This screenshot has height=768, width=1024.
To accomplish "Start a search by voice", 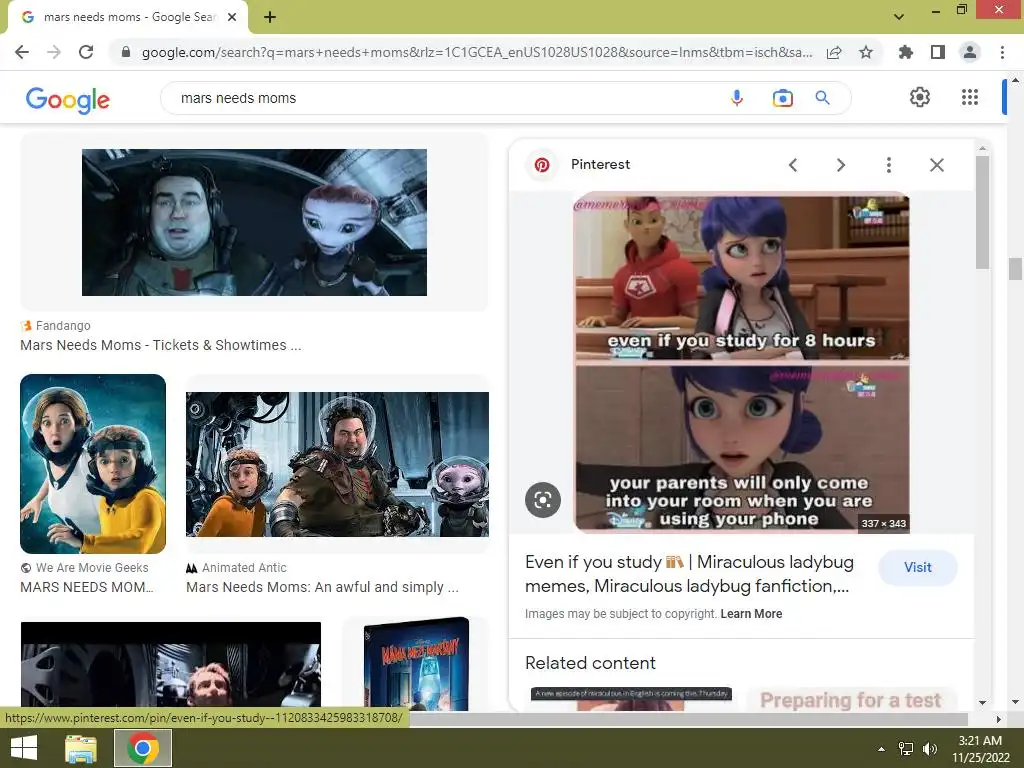I will click(x=737, y=98).
